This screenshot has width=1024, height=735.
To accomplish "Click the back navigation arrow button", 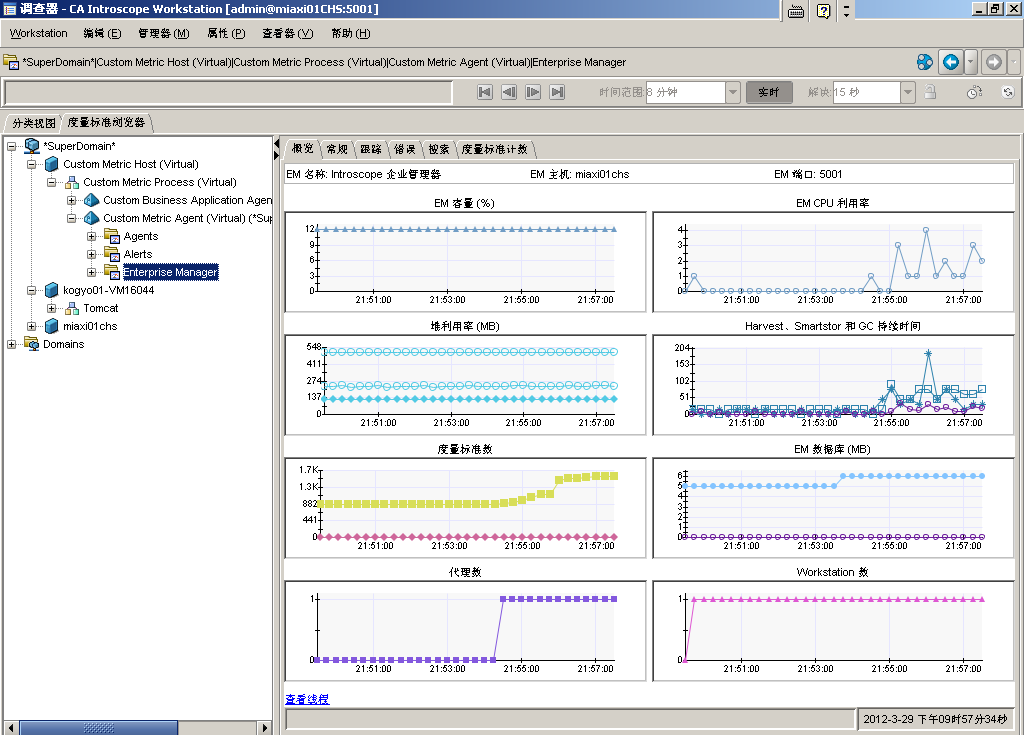I will pos(950,62).
